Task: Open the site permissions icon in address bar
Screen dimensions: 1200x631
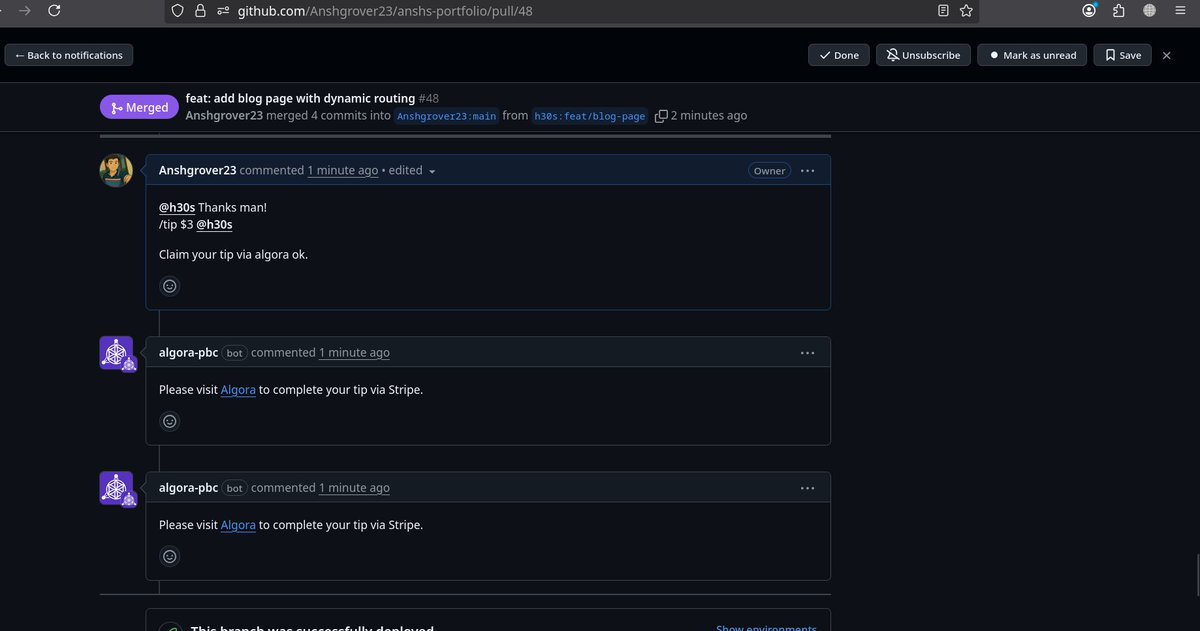Action: coord(222,10)
